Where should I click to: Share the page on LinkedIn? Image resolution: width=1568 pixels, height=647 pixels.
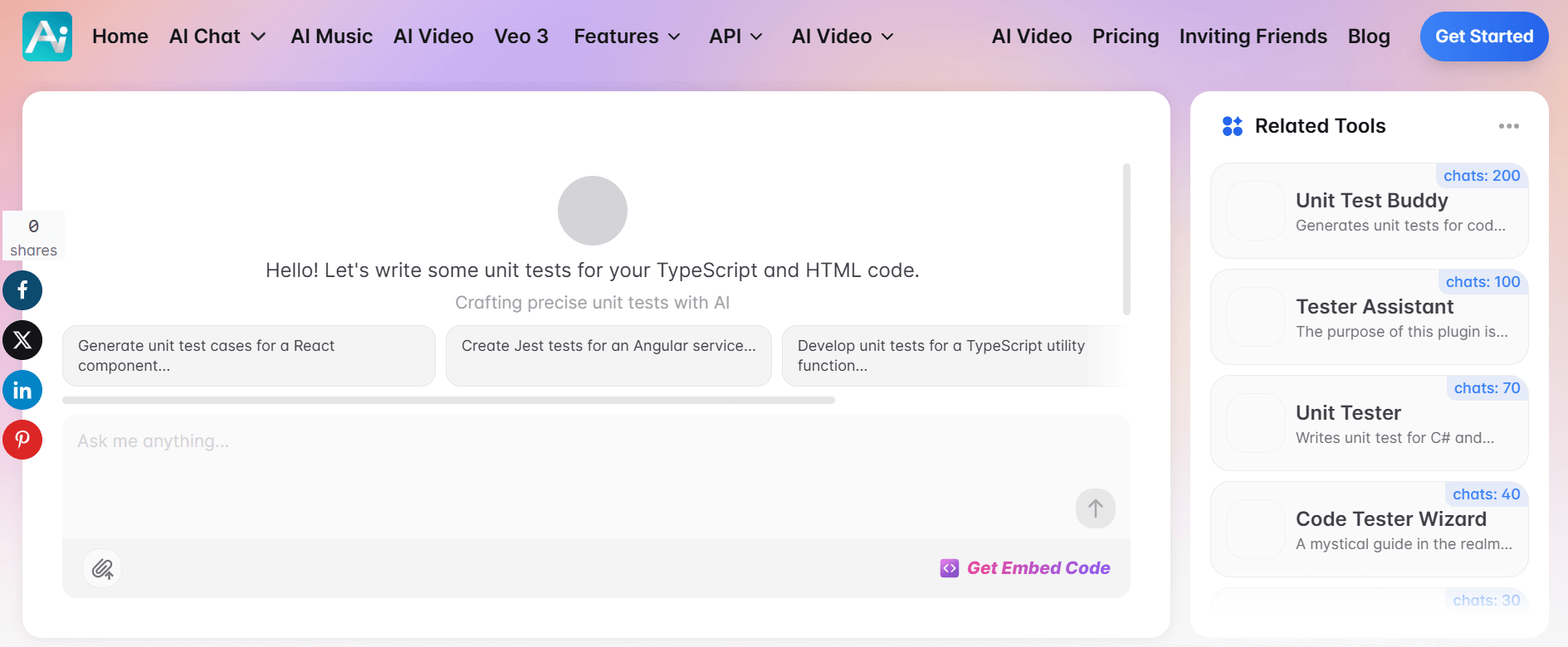(x=22, y=390)
